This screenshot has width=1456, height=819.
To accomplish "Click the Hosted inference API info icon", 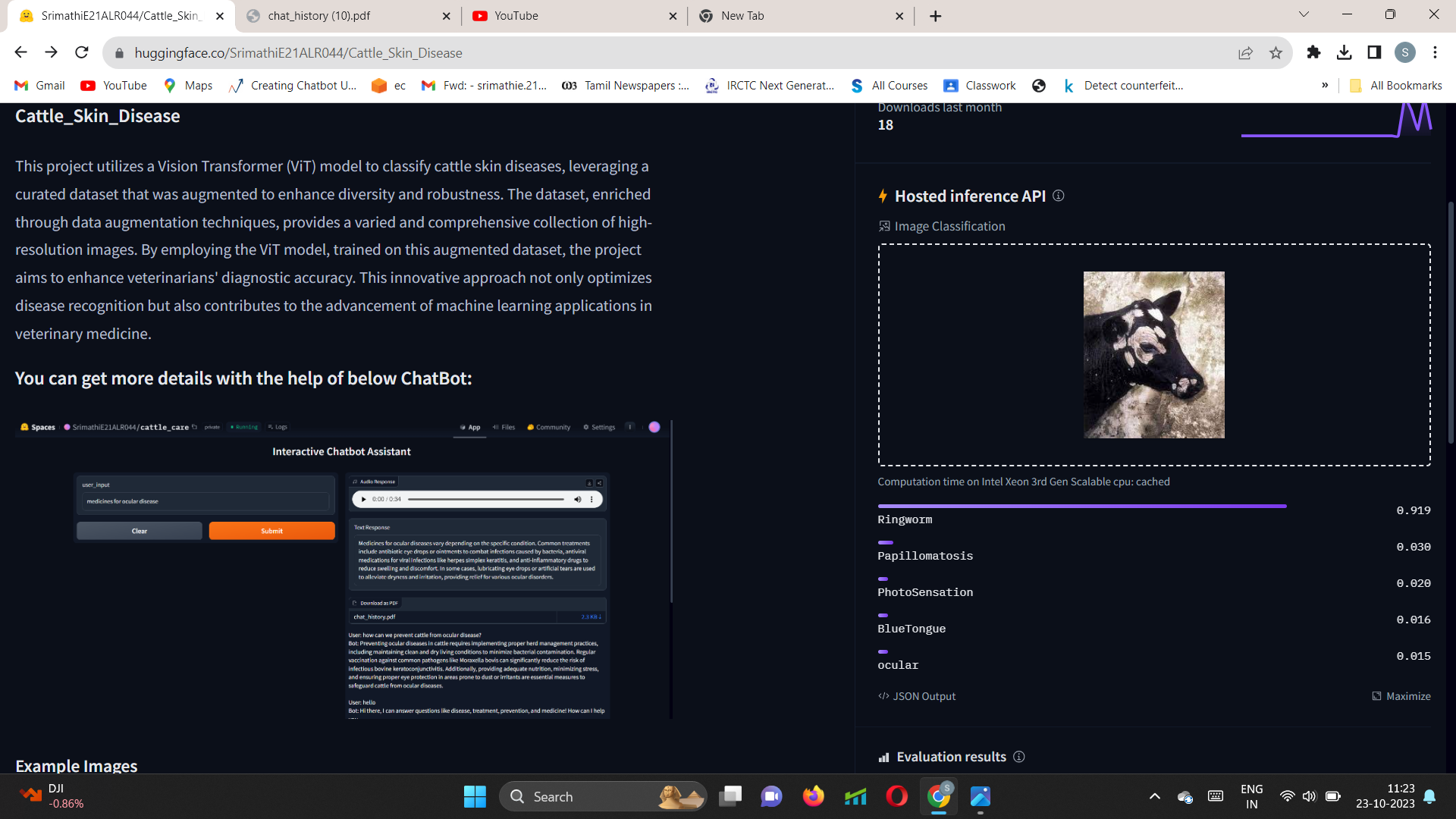I will tap(1059, 196).
